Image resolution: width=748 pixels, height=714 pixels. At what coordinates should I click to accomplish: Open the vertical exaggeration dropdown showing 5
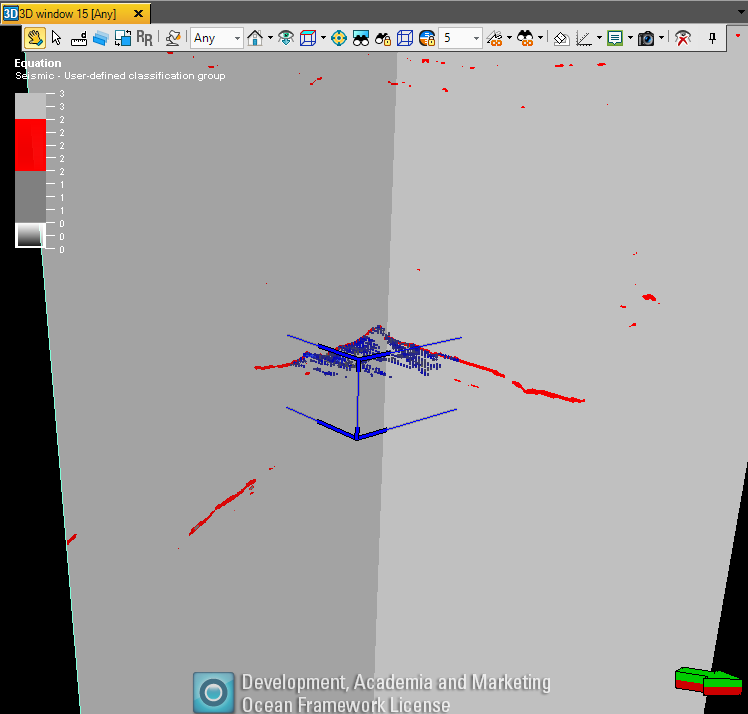pos(460,38)
